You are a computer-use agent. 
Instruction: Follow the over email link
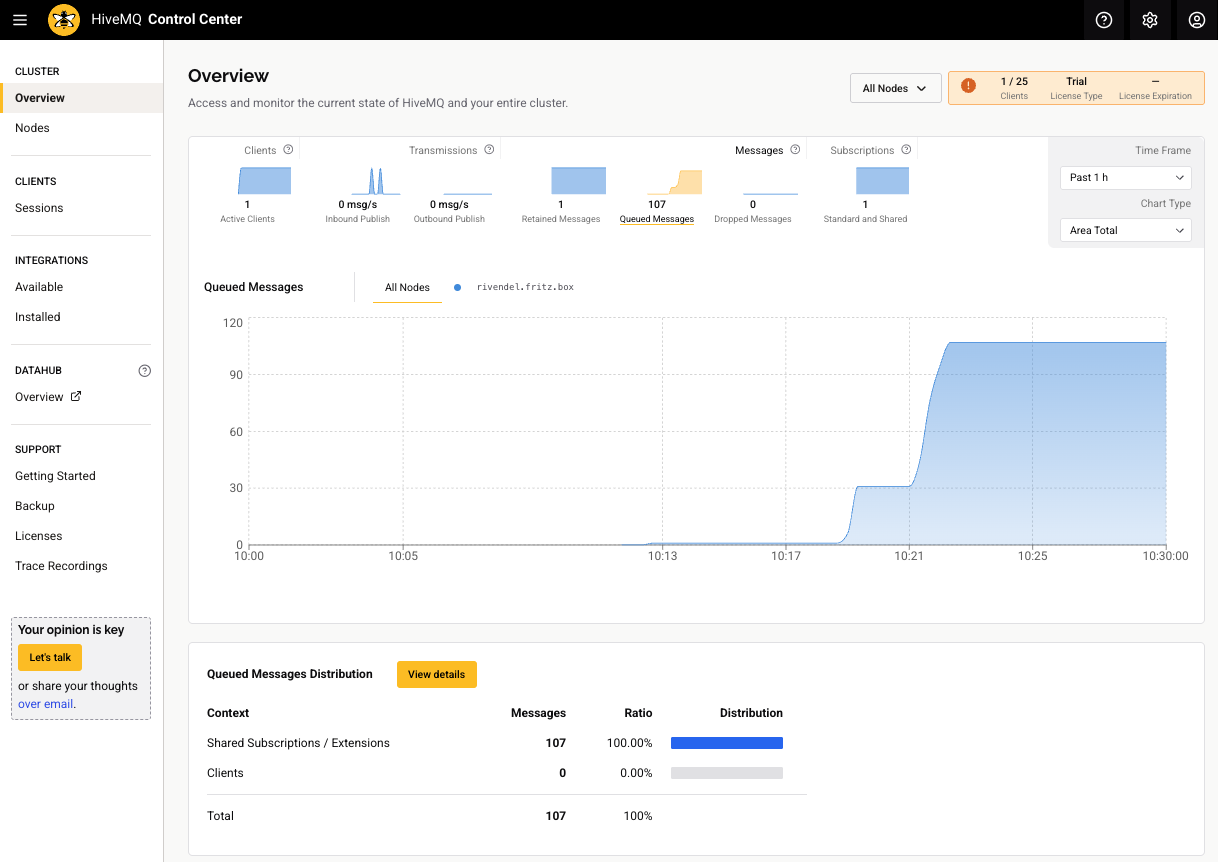coord(46,704)
